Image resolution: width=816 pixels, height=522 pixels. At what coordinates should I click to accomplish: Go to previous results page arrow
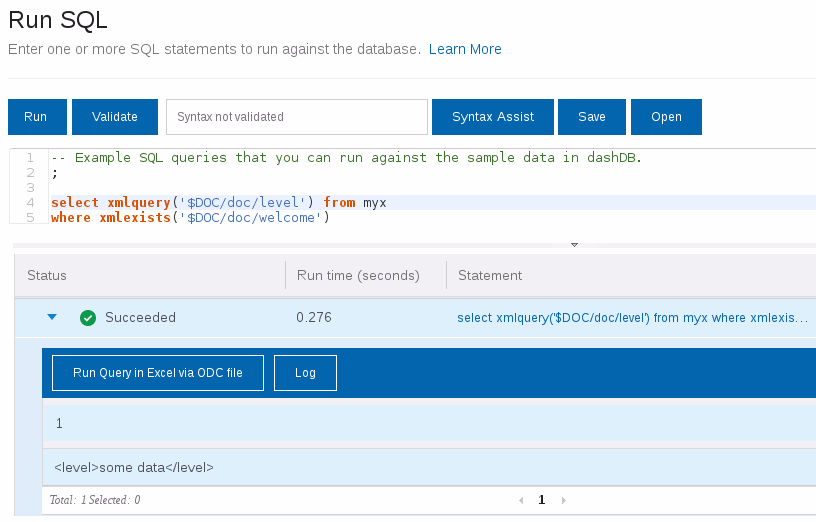[x=520, y=500]
